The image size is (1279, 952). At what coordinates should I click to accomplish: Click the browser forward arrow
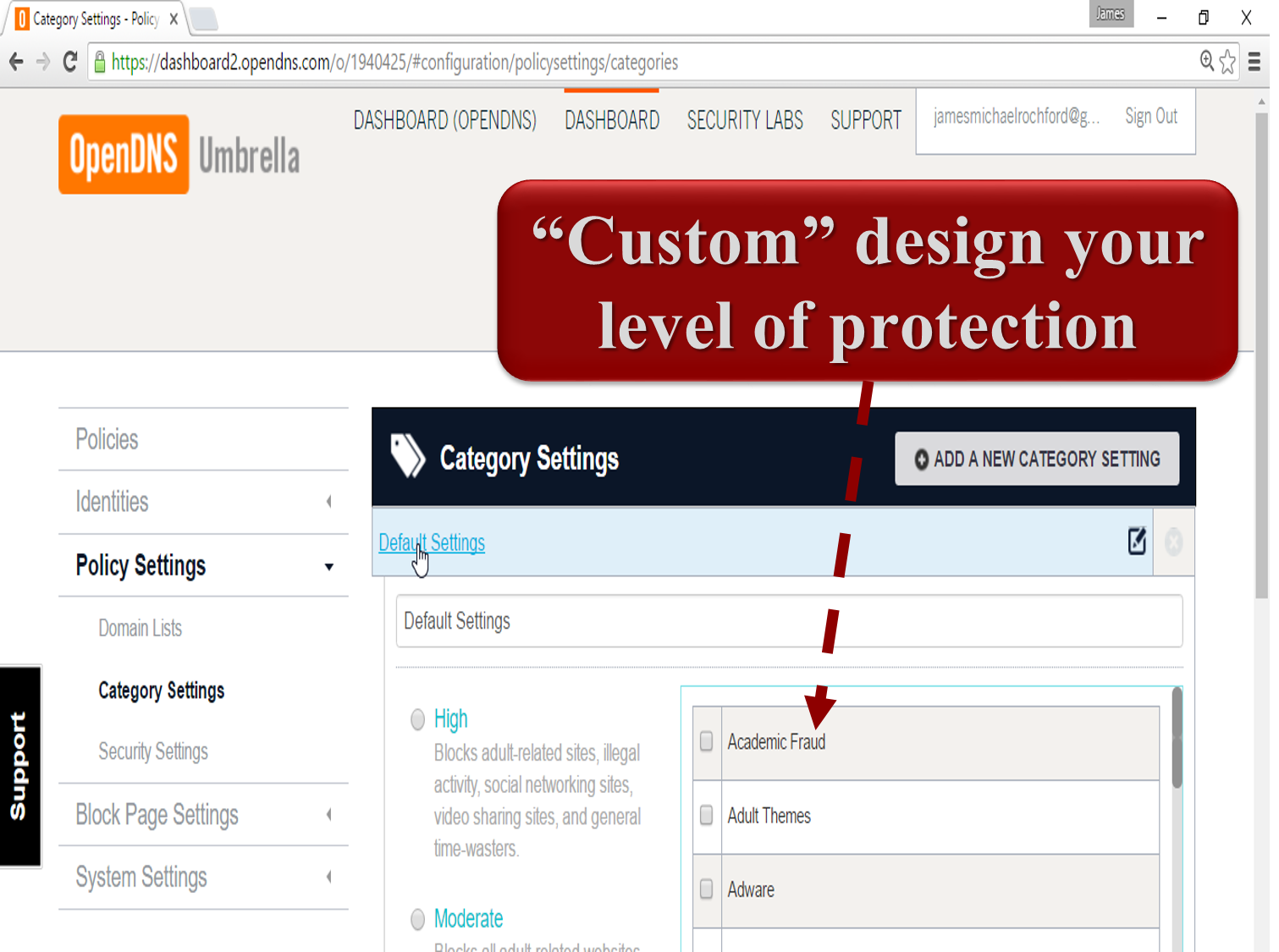(43, 62)
